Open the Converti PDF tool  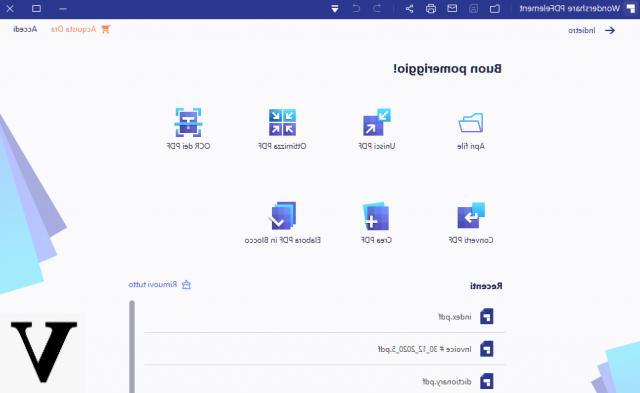(x=471, y=215)
